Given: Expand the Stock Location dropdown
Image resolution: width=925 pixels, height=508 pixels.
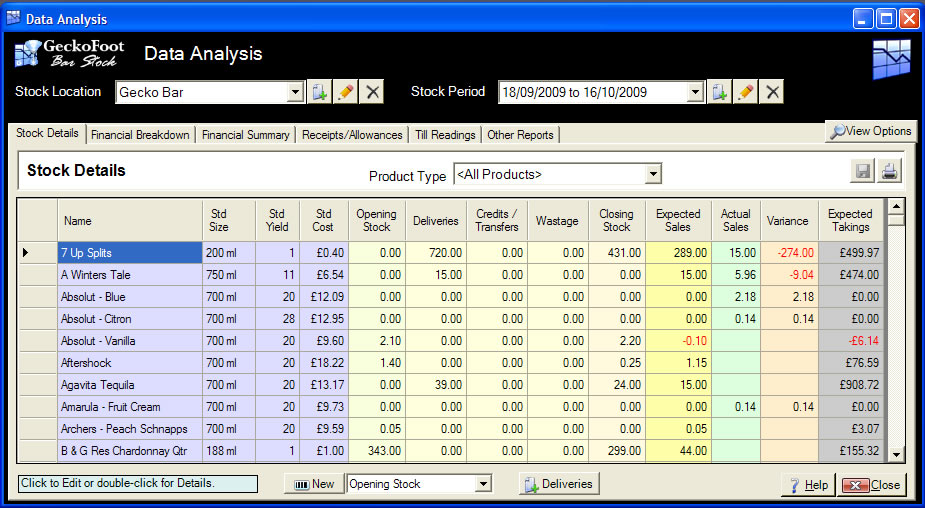Looking at the screenshot, I should (295, 92).
